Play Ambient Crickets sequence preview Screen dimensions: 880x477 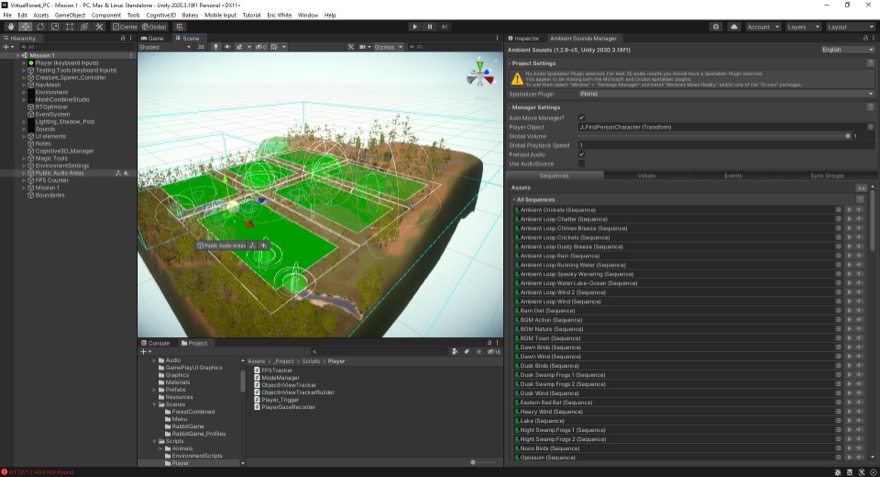849,210
